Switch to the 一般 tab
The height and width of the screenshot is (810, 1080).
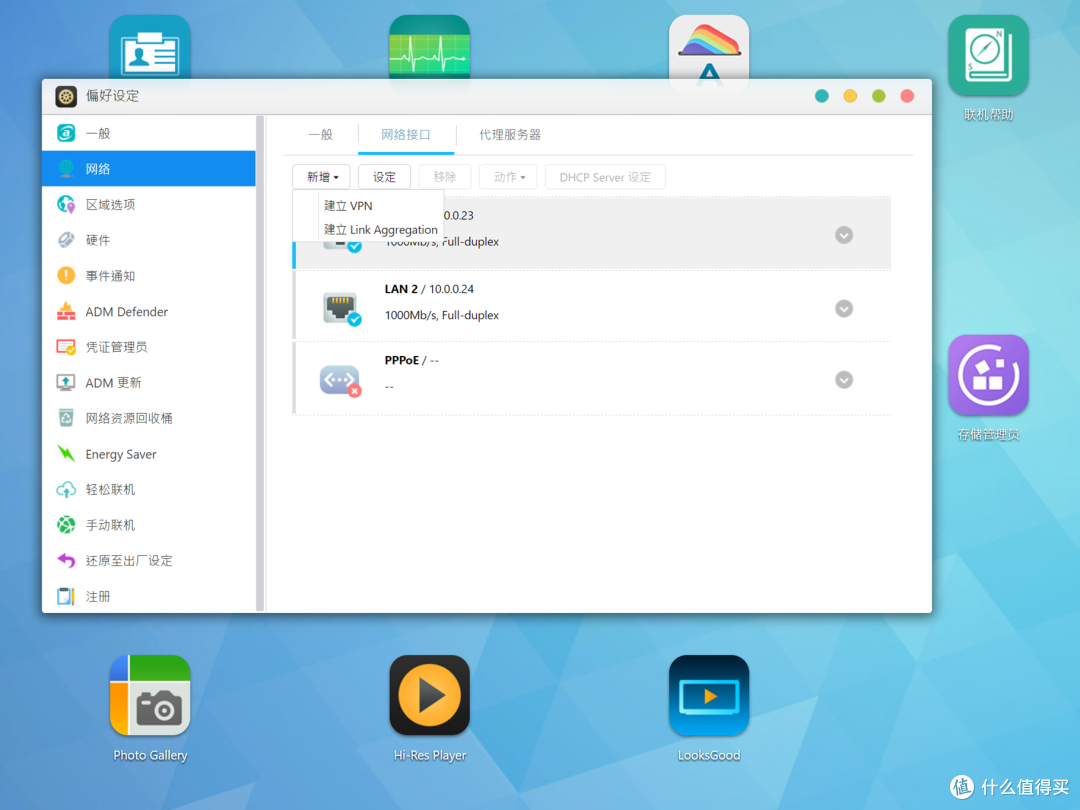[x=320, y=134]
